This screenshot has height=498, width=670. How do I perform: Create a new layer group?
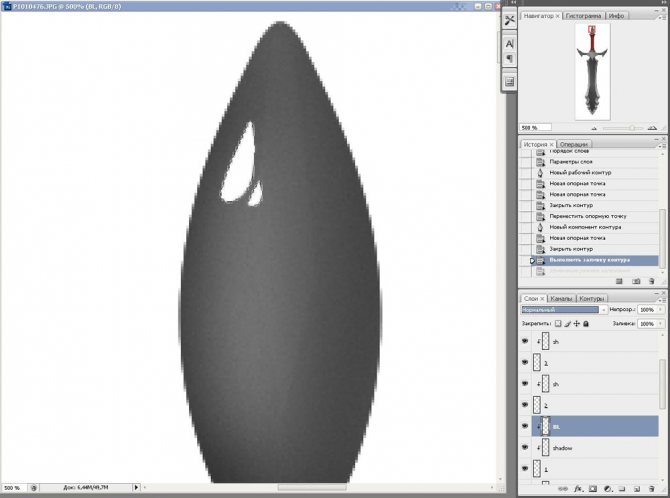pyautogui.click(x=622, y=489)
